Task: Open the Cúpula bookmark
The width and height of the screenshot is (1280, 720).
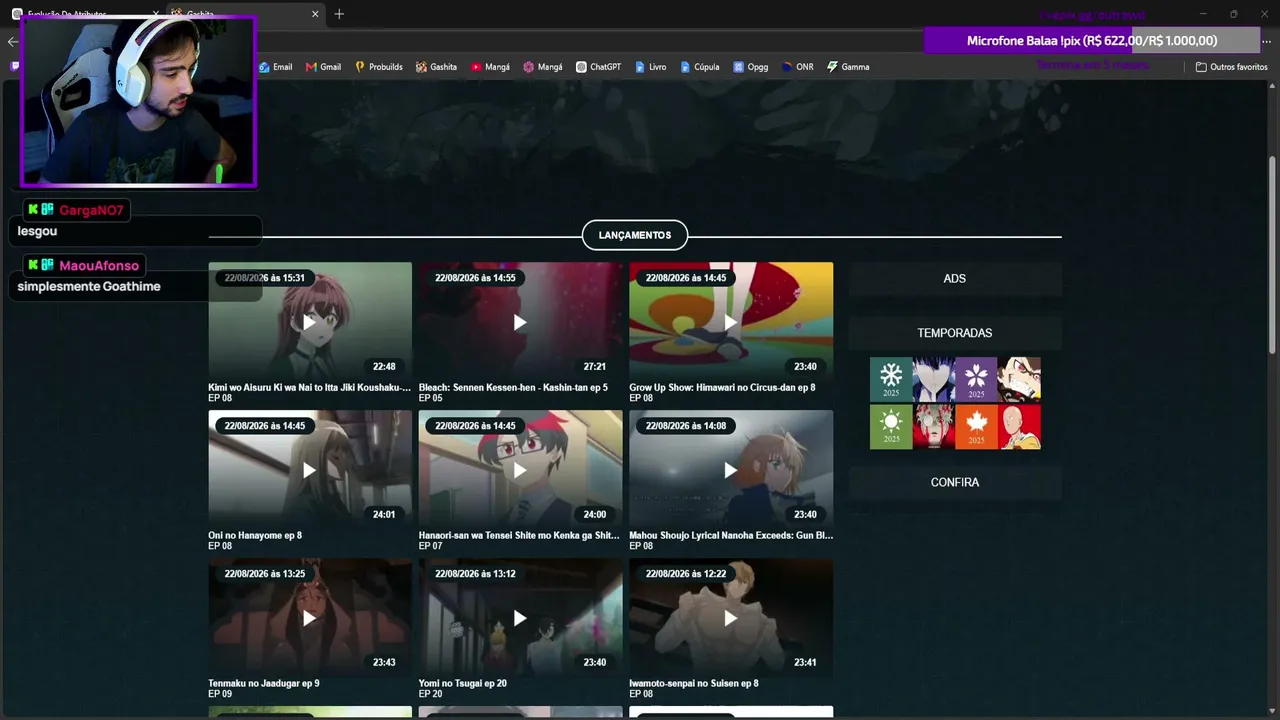Action: 699,67
